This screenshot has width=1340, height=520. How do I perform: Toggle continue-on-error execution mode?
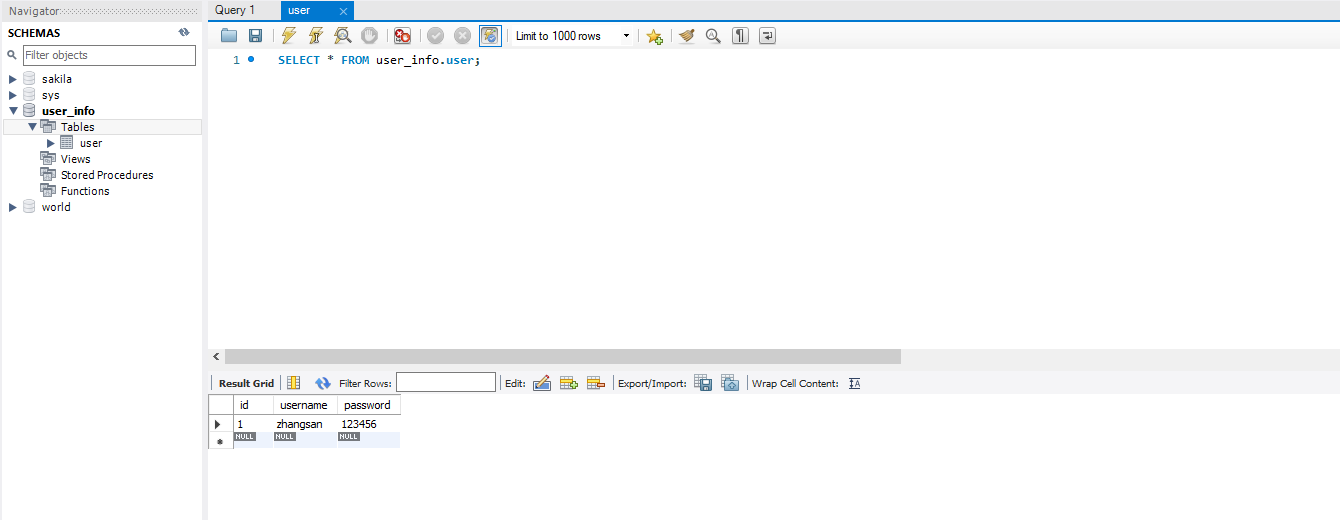click(402, 36)
